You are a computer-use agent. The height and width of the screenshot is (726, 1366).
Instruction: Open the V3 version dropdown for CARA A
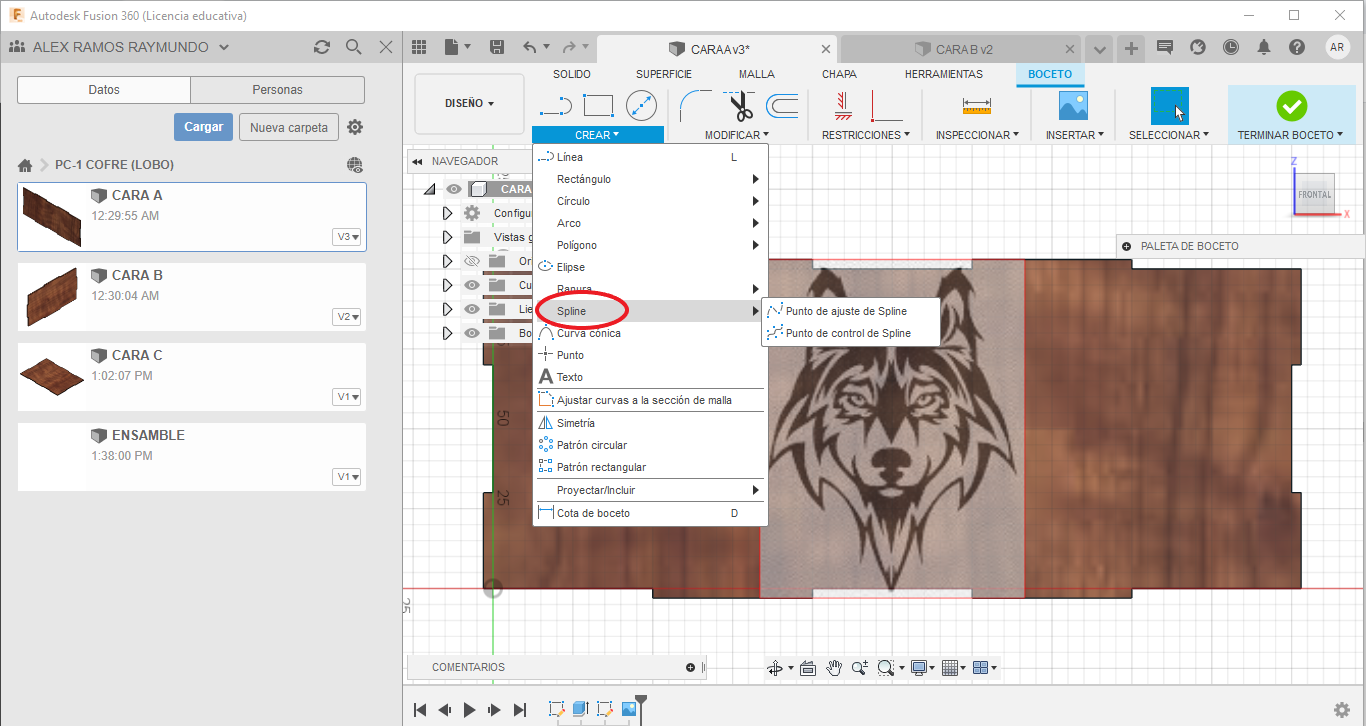348,237
